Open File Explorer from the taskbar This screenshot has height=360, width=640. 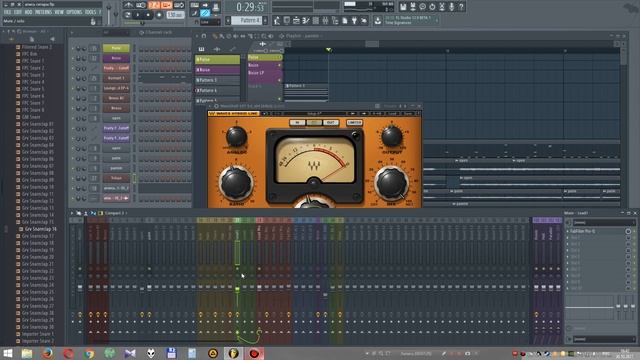point(27,353)
